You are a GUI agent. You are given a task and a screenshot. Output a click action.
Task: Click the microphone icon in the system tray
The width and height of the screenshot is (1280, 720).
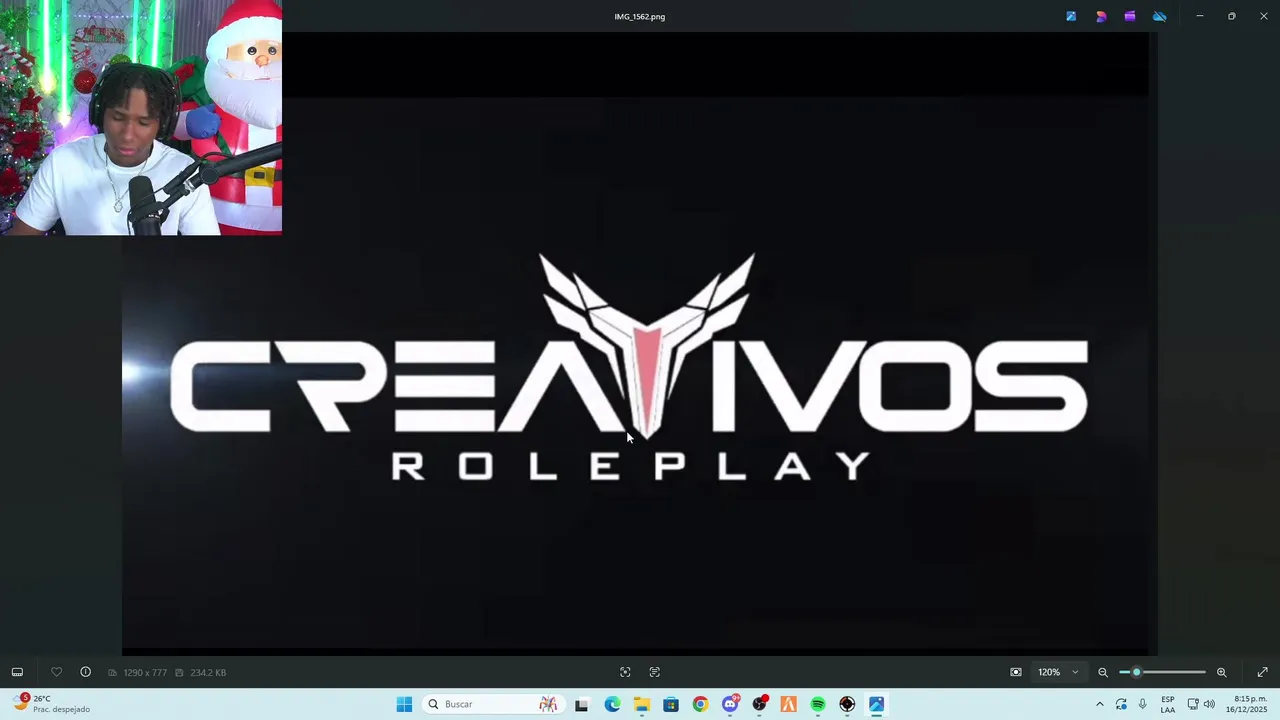(1142, 704)
